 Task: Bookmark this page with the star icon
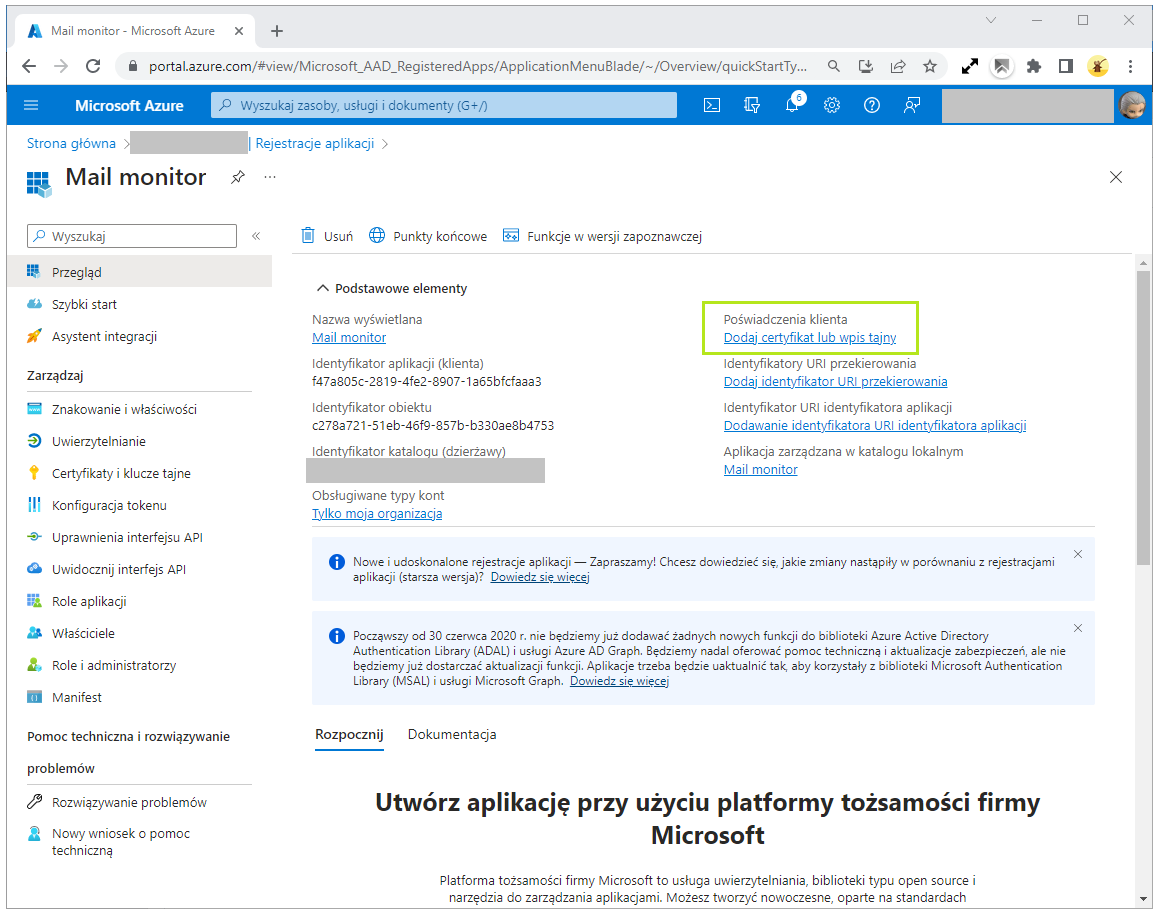(x=931, y=66)
